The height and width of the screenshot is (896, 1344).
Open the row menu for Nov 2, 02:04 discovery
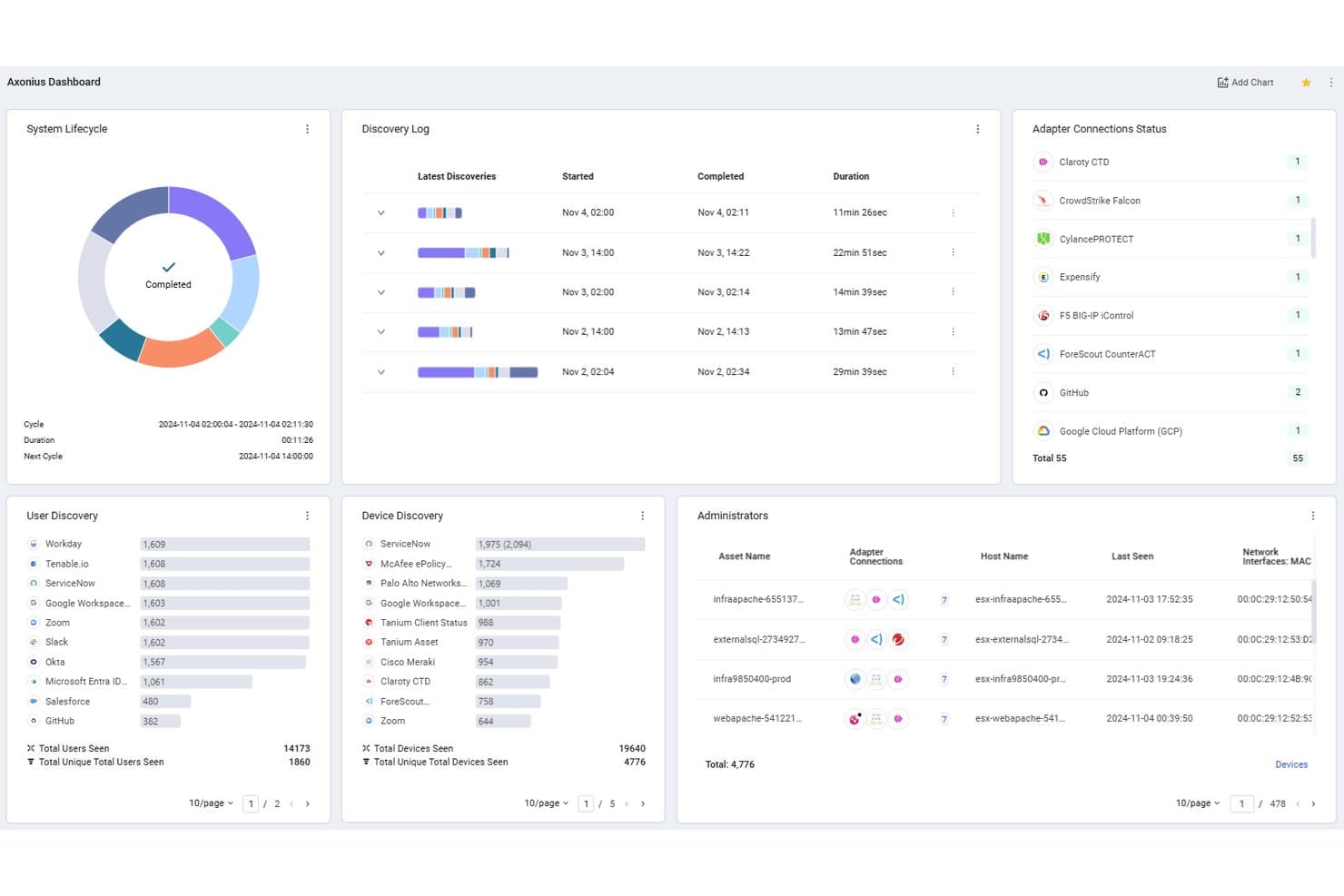953,372
